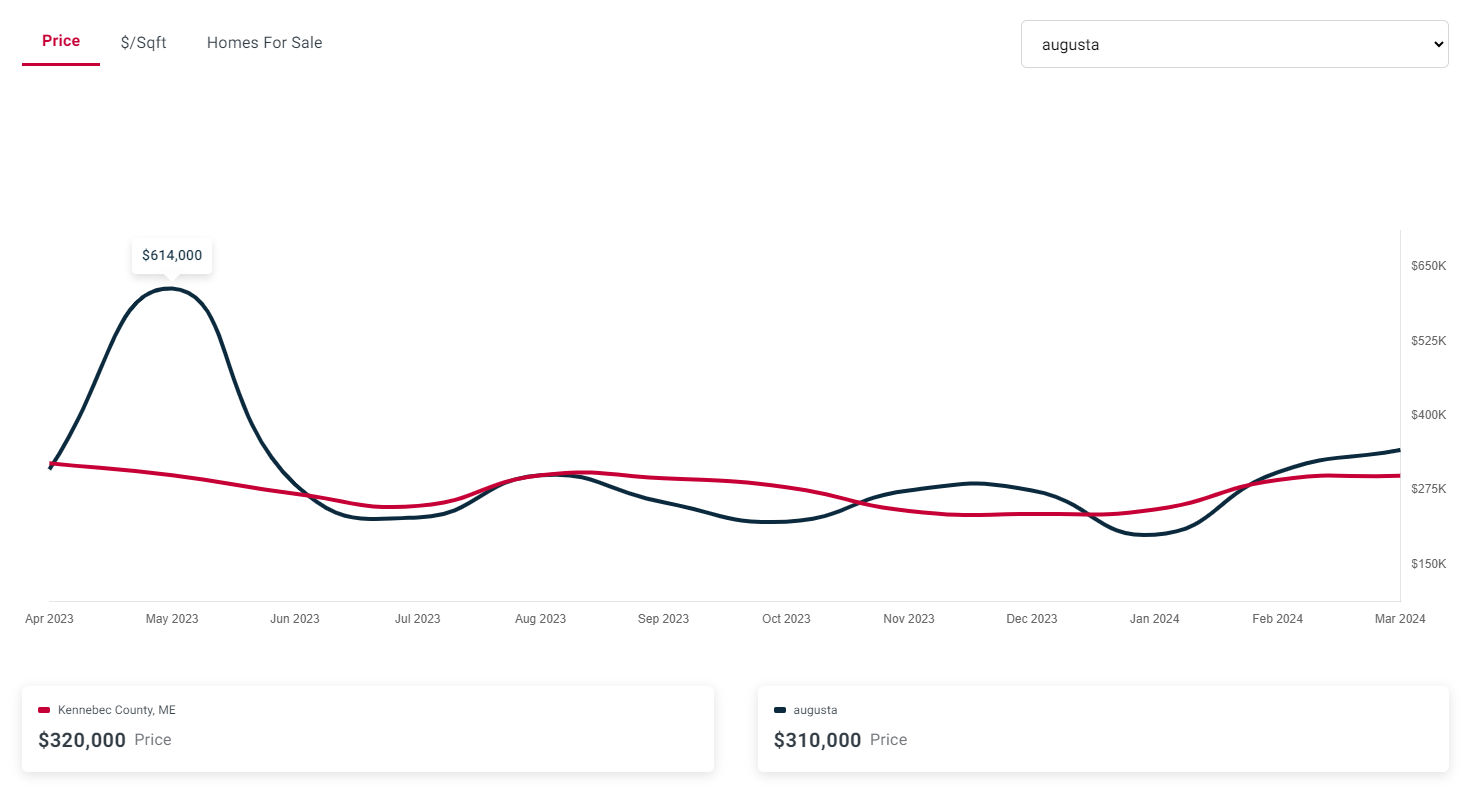Click the $150K y-axis label

1429,564
